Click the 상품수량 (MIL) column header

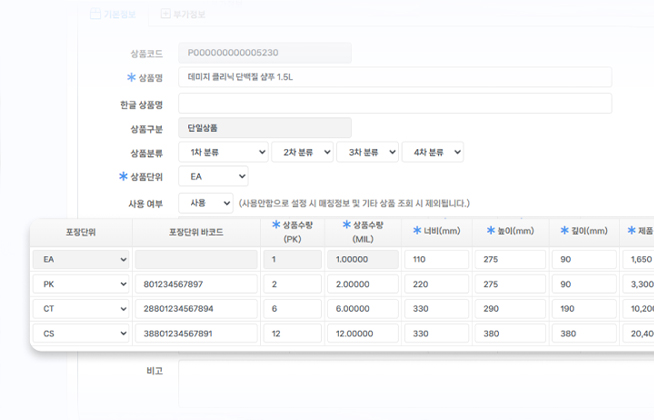pyautogui.click(x=363, y=232)
